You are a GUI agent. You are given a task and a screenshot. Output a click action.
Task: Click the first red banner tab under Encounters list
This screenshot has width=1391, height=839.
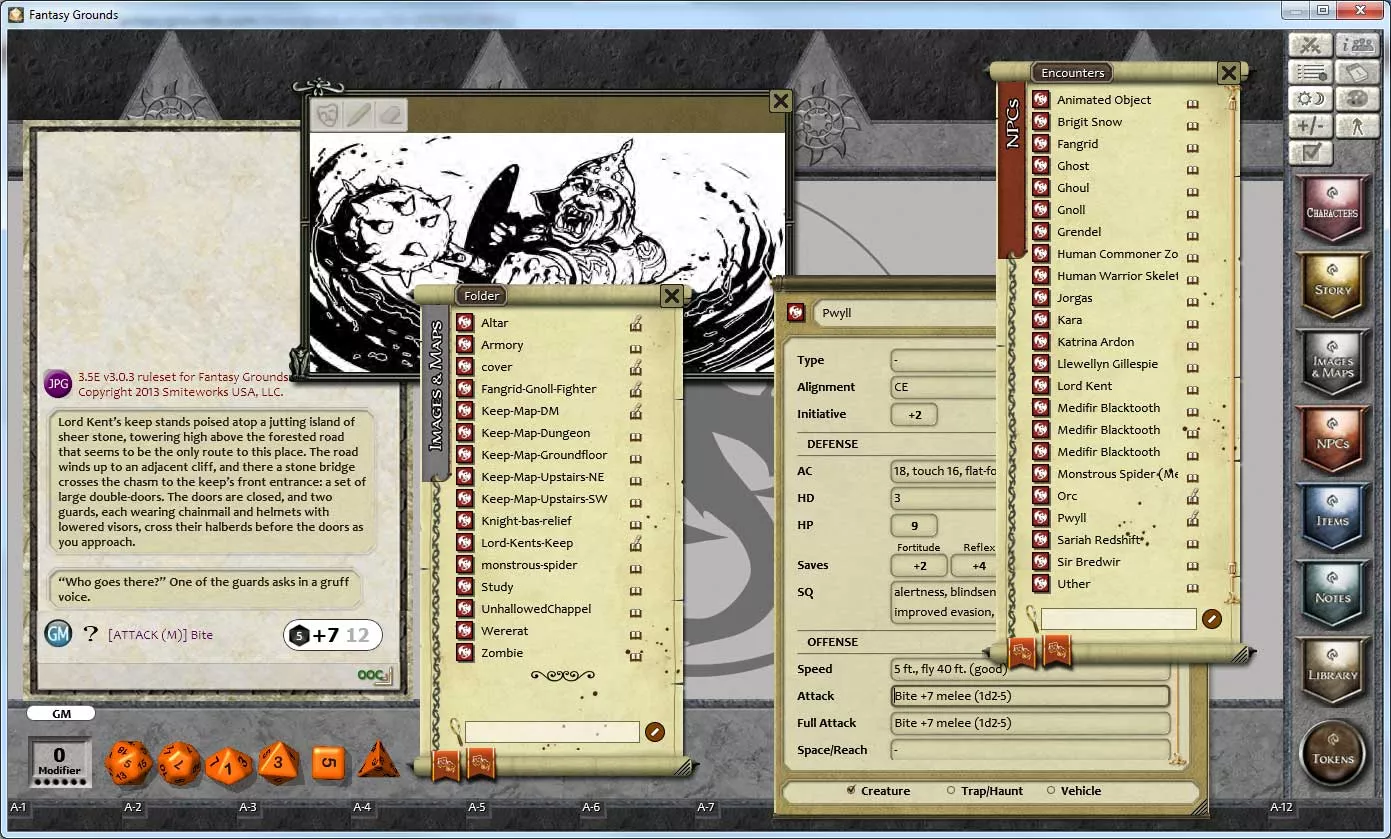pos(1022,652)
